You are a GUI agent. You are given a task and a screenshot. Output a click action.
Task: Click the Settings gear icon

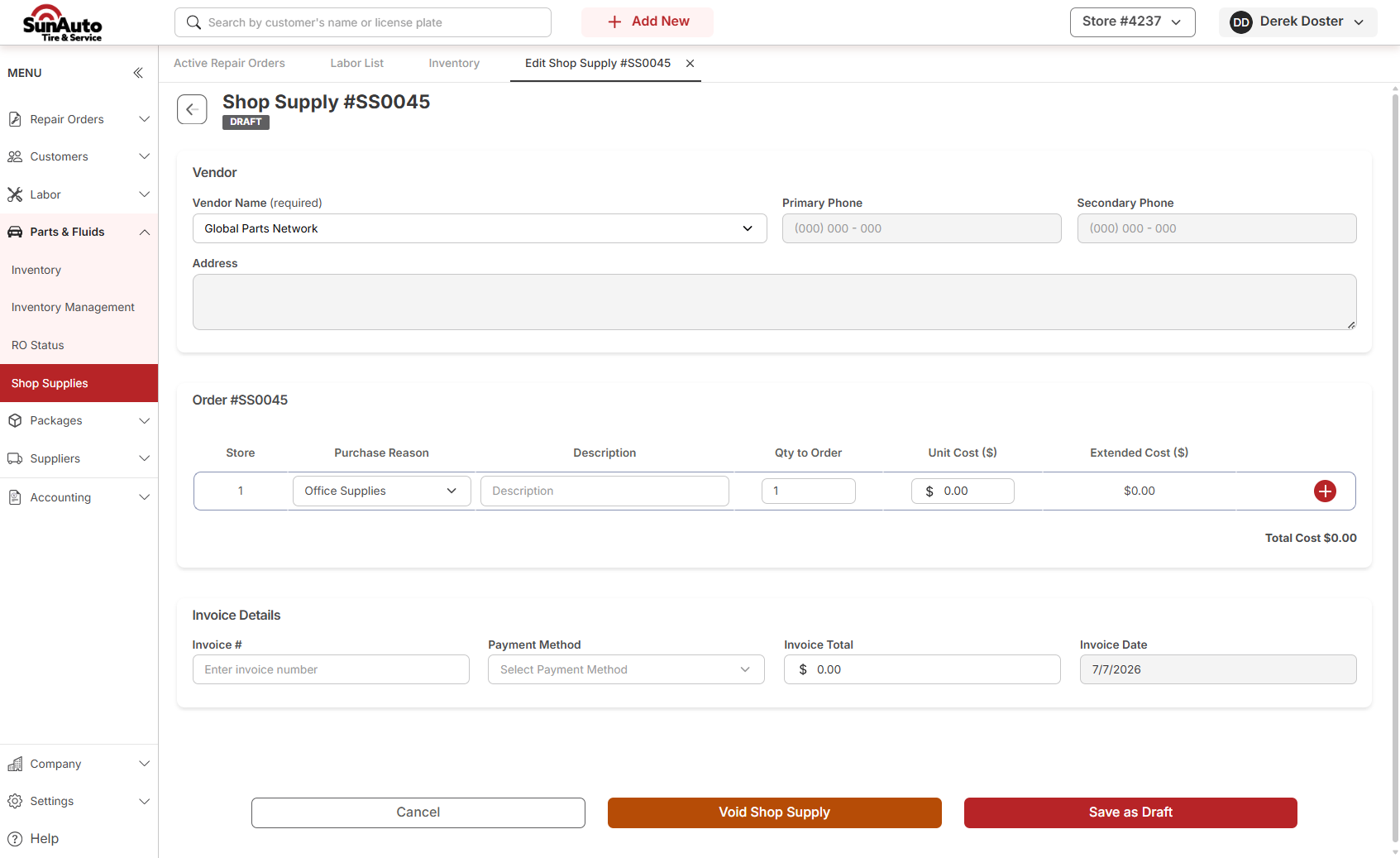(x=15, y=801)
